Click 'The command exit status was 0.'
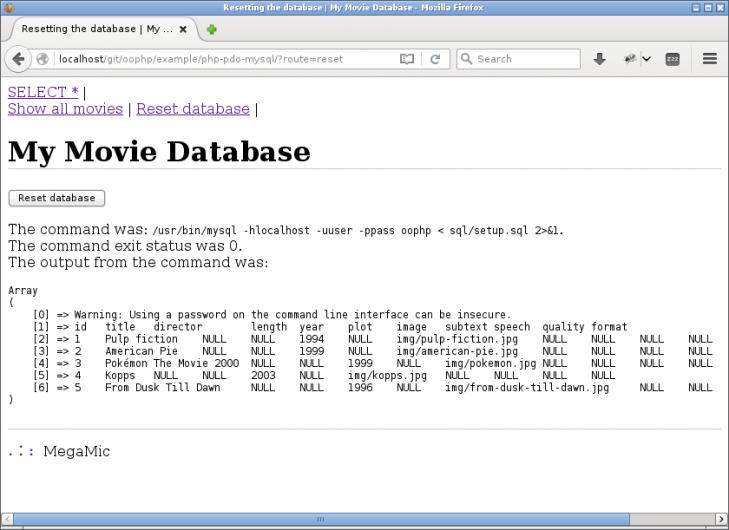 coord(125,245)
